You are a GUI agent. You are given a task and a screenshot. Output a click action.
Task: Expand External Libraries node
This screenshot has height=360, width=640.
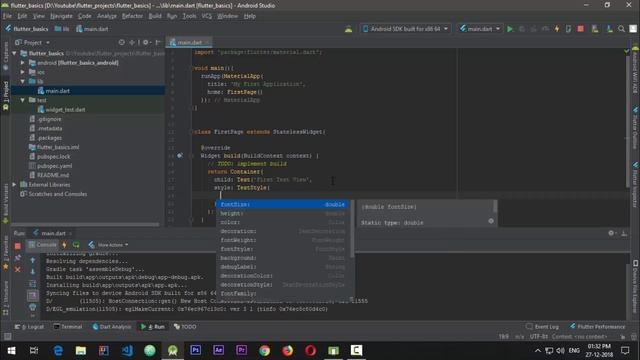[x=15, y=184]
